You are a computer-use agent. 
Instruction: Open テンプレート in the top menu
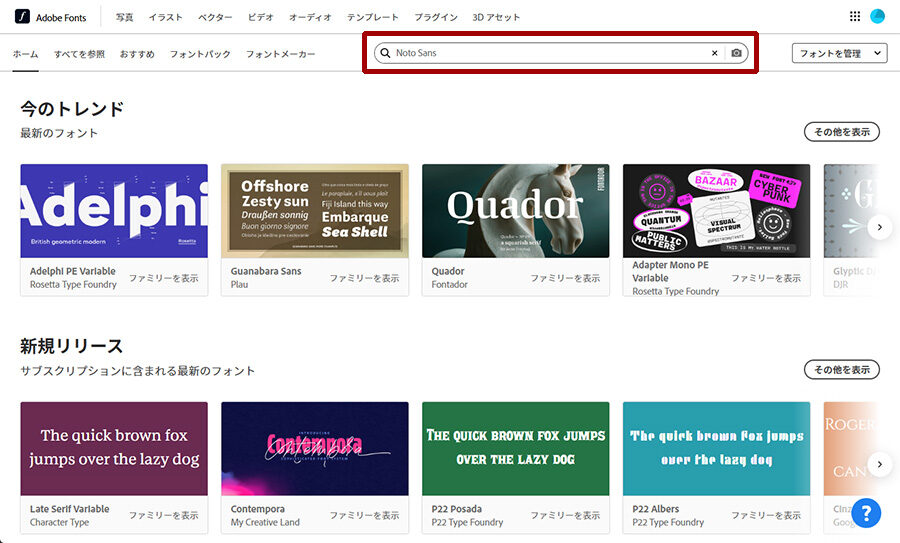[373, 17]
